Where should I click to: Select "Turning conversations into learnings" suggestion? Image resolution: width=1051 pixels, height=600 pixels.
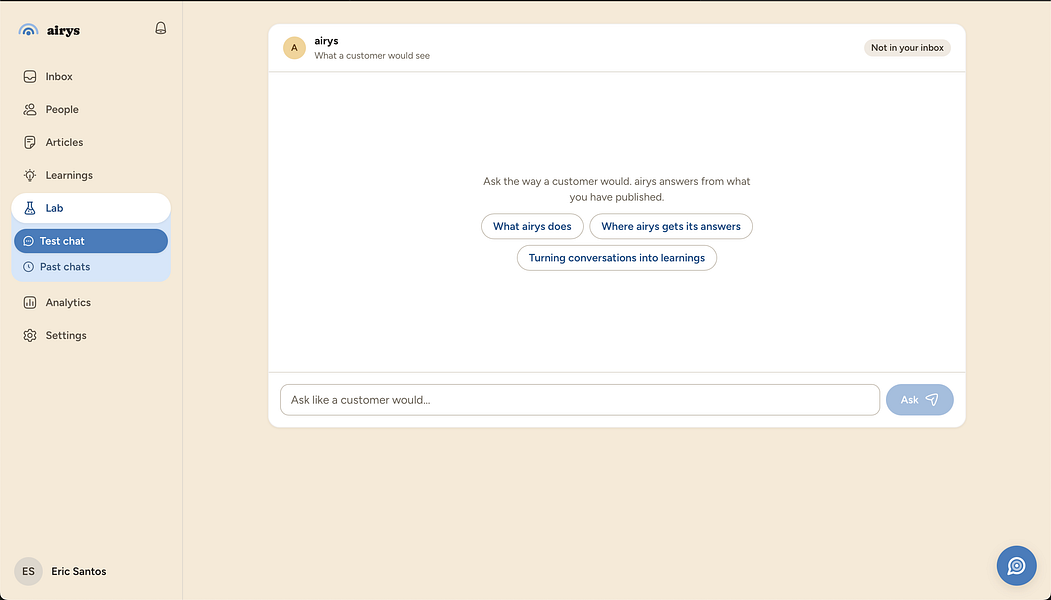point(617,258)
